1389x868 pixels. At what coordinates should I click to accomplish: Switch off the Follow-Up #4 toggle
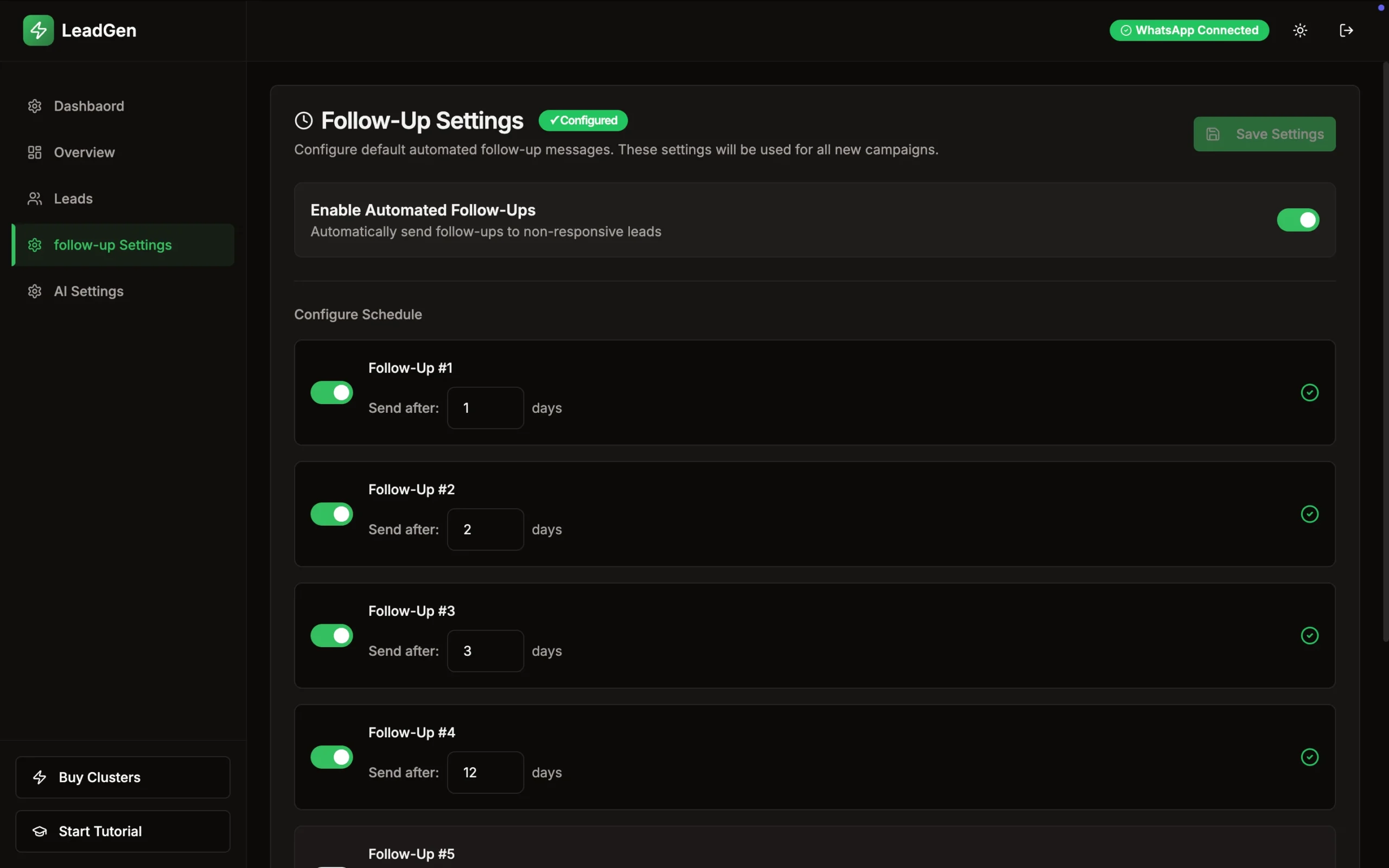tap(332, 757)
